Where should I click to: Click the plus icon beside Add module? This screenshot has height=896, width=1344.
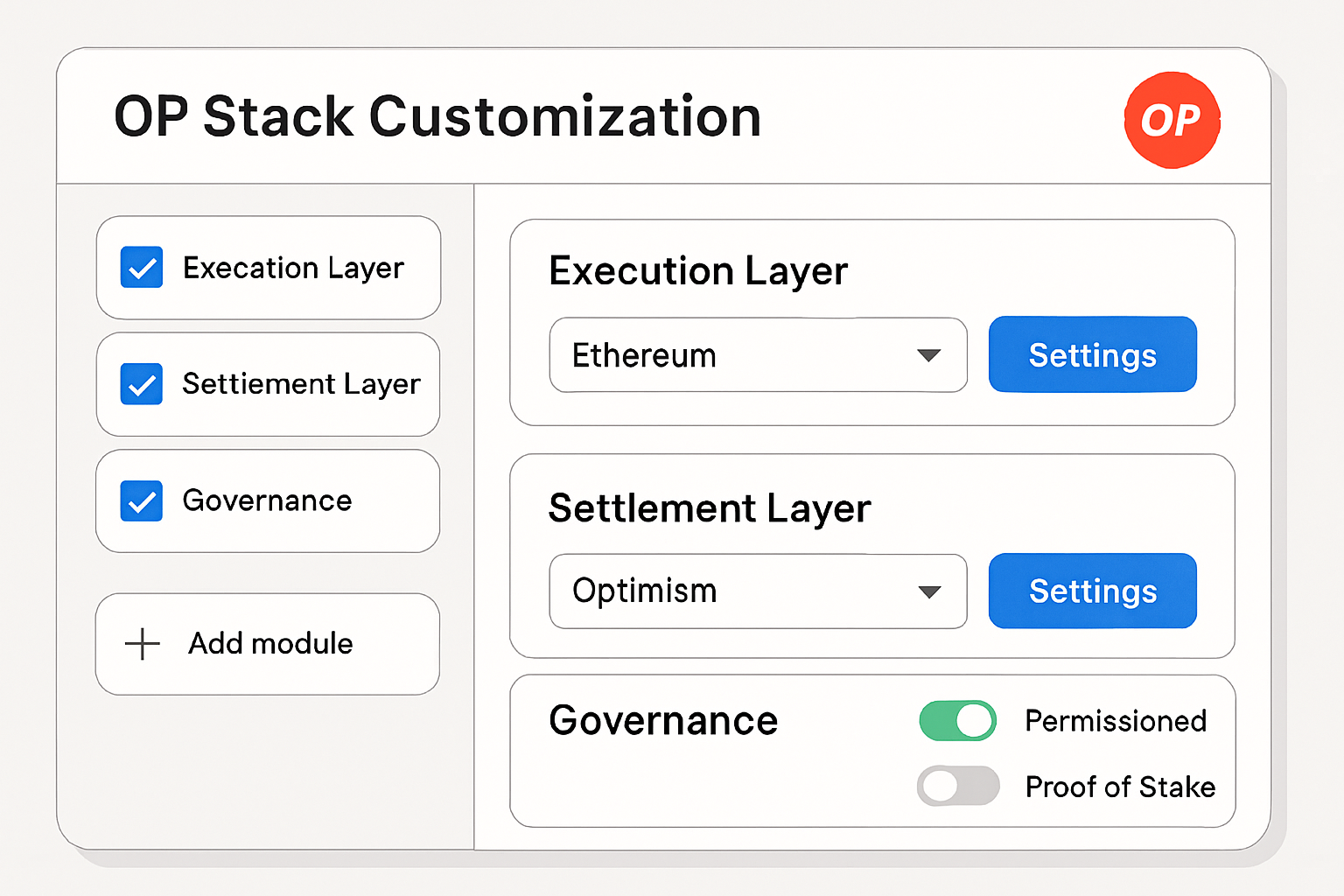[x=141, y=644]
